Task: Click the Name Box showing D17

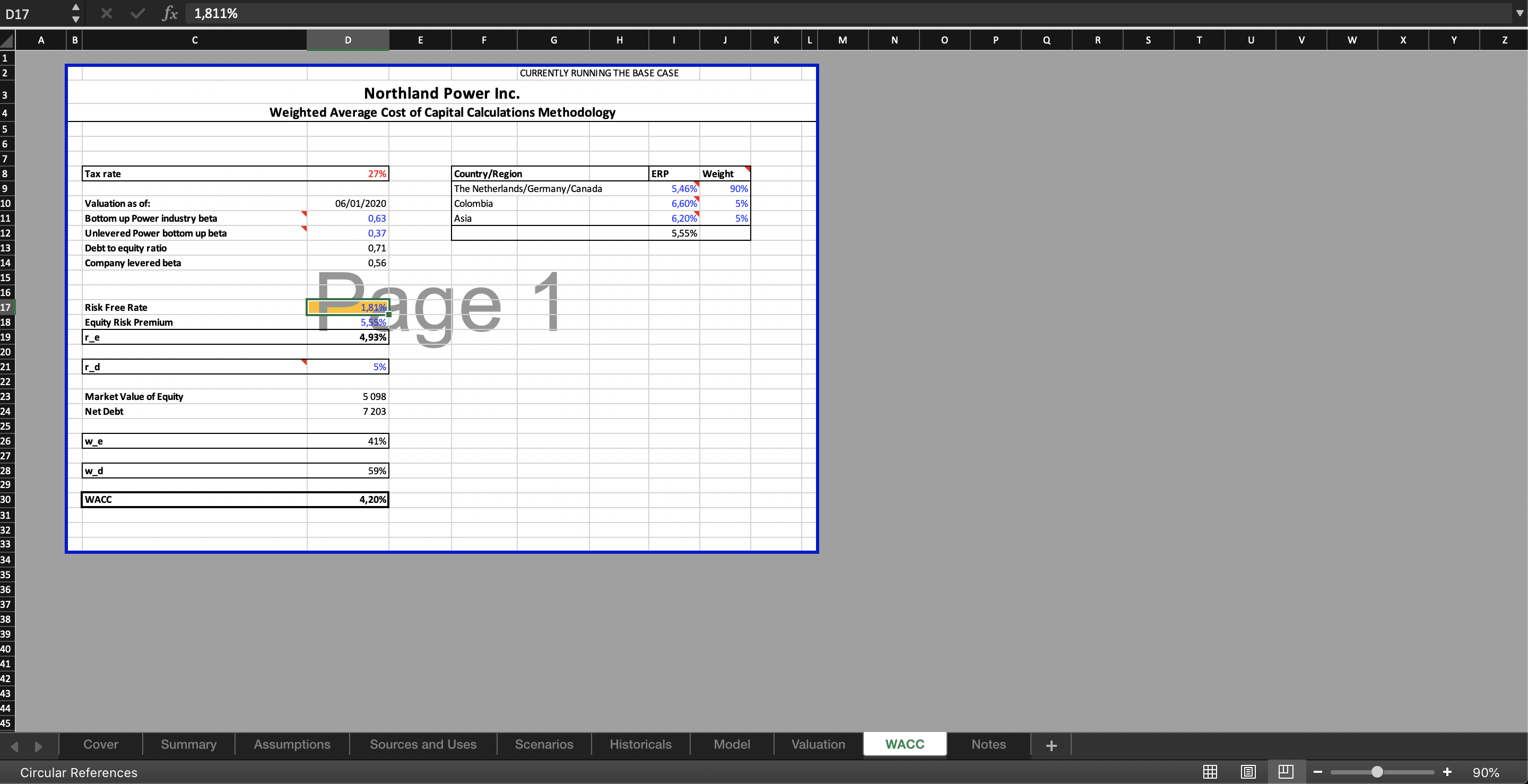Action: click(x=34, y=14)
